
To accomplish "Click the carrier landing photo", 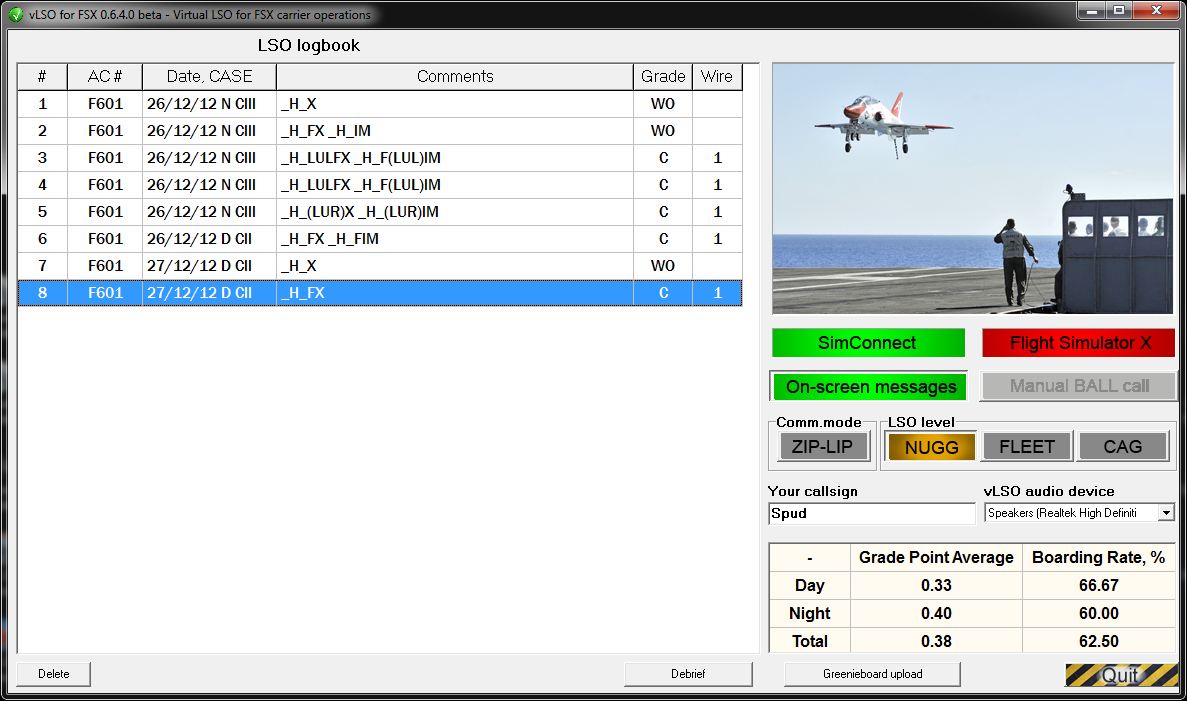I will pyautogui.click(x=973, y=188).
